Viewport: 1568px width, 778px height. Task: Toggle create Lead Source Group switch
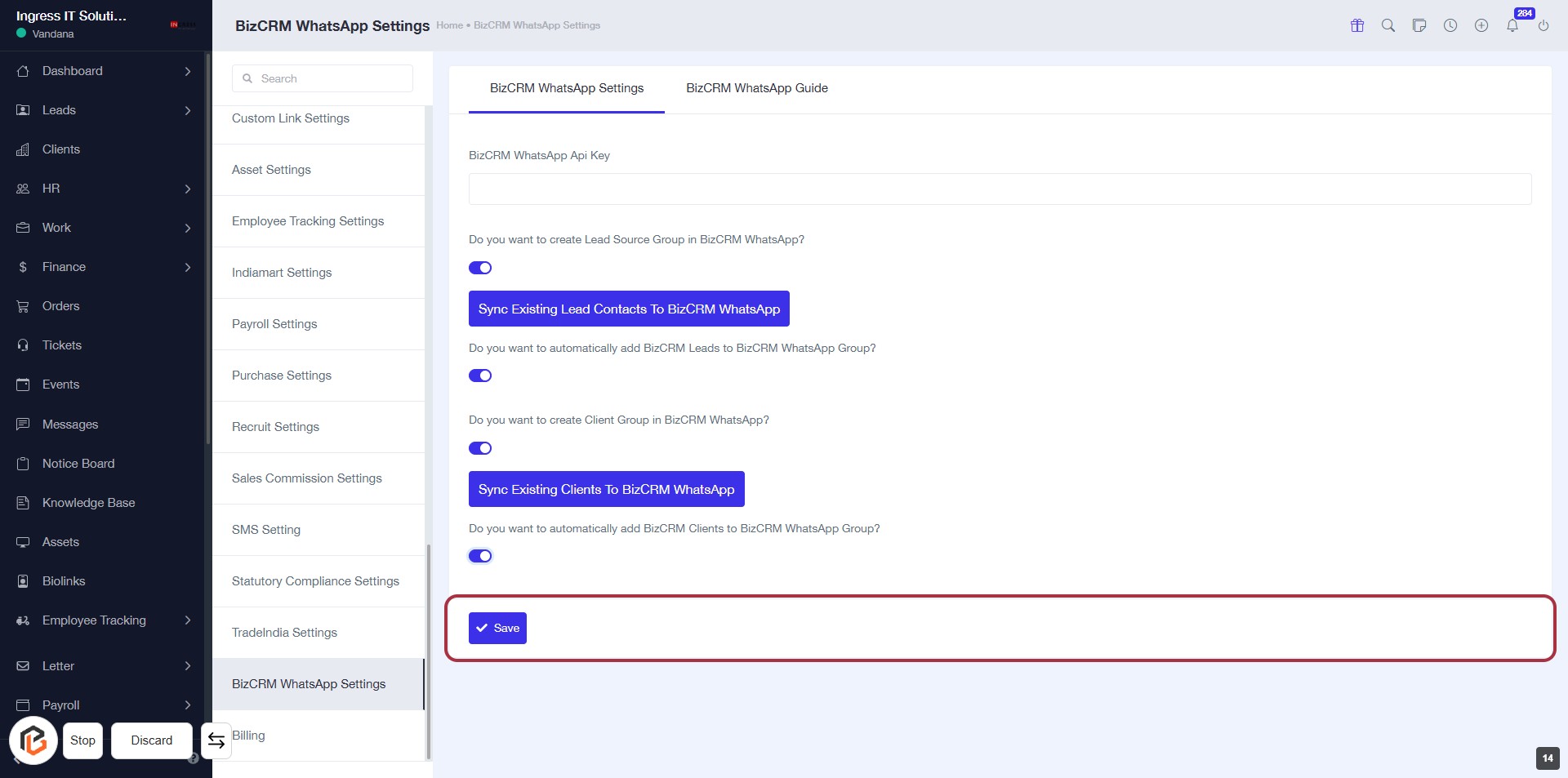point(480,268)
